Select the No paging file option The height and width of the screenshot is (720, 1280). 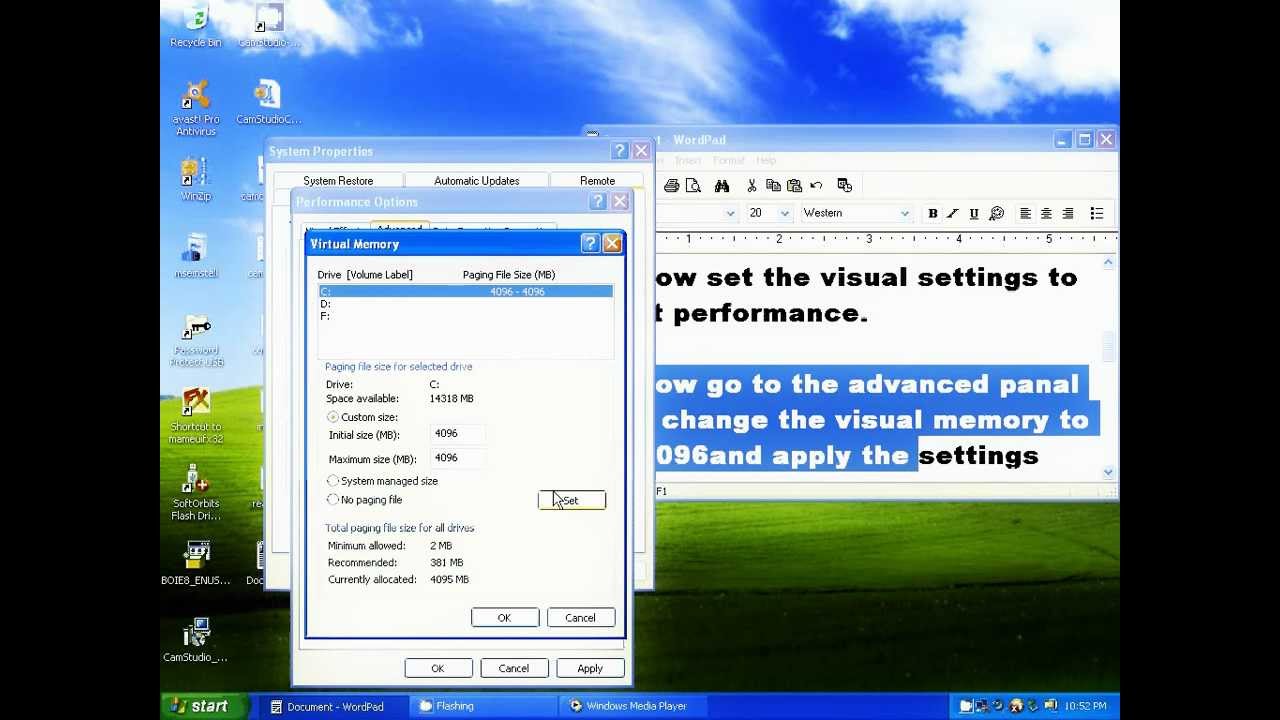(x=333, y=500)
